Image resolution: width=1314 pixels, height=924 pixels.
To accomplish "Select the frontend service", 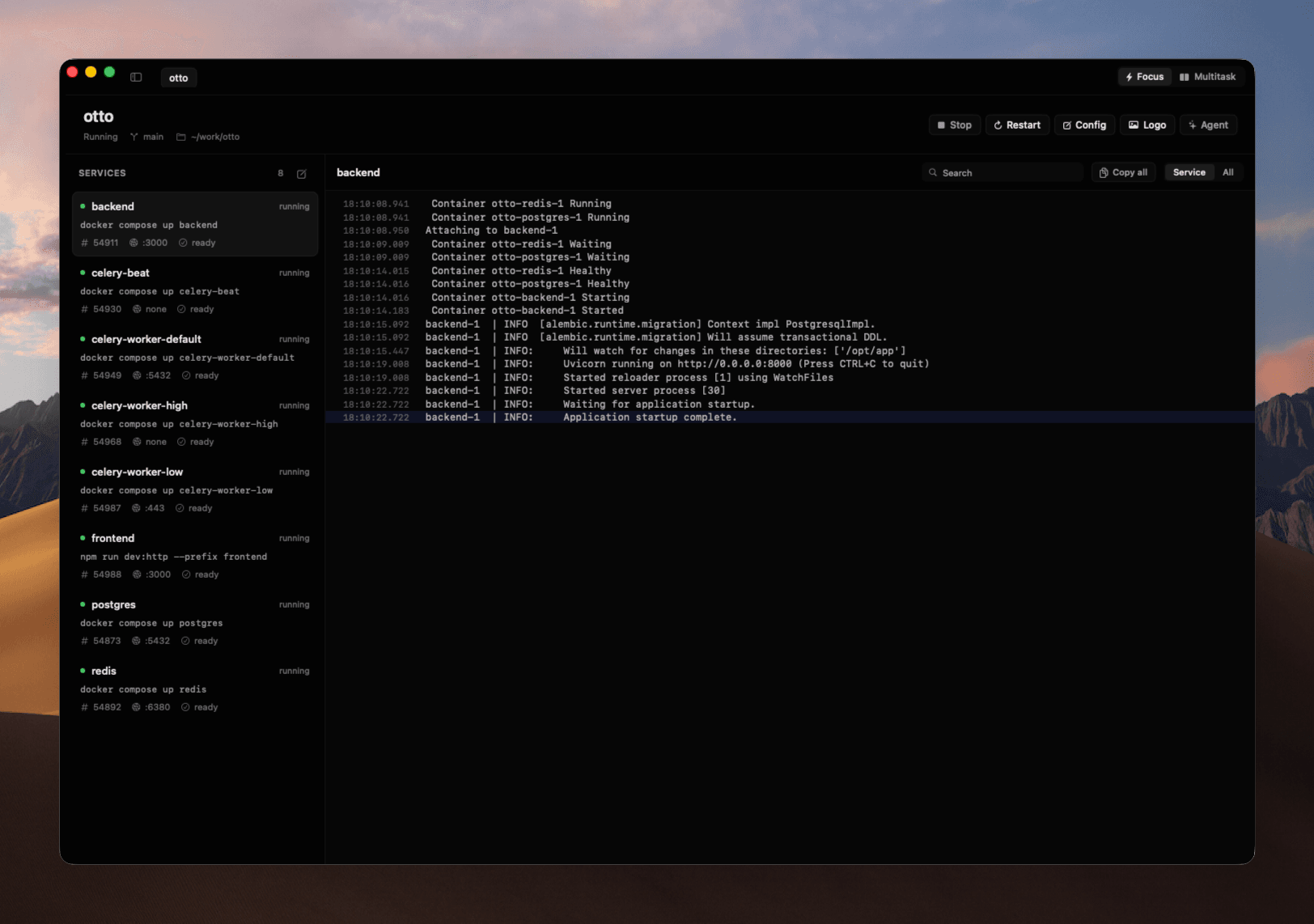I will 195,556.
